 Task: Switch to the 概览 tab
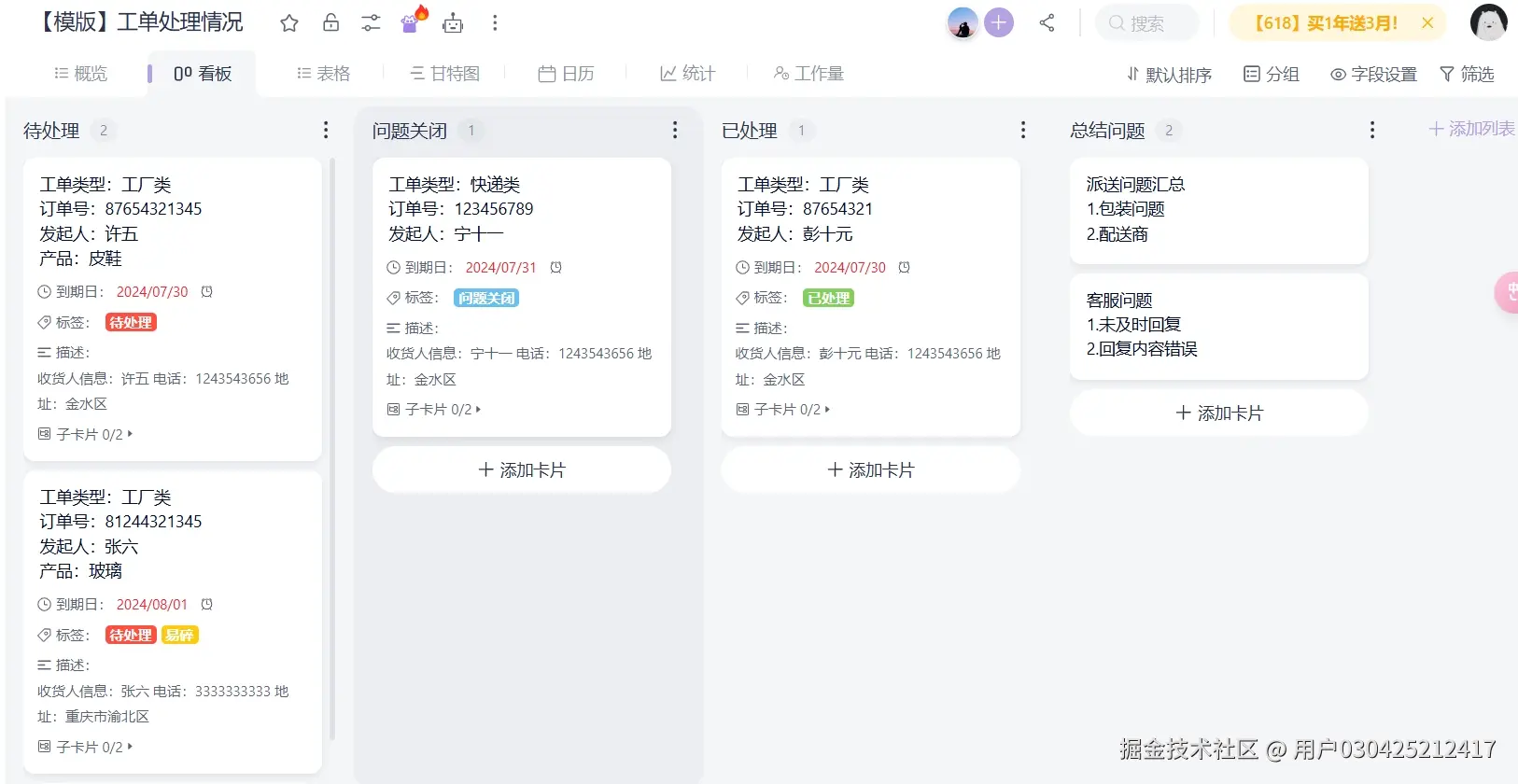point(80,74)
